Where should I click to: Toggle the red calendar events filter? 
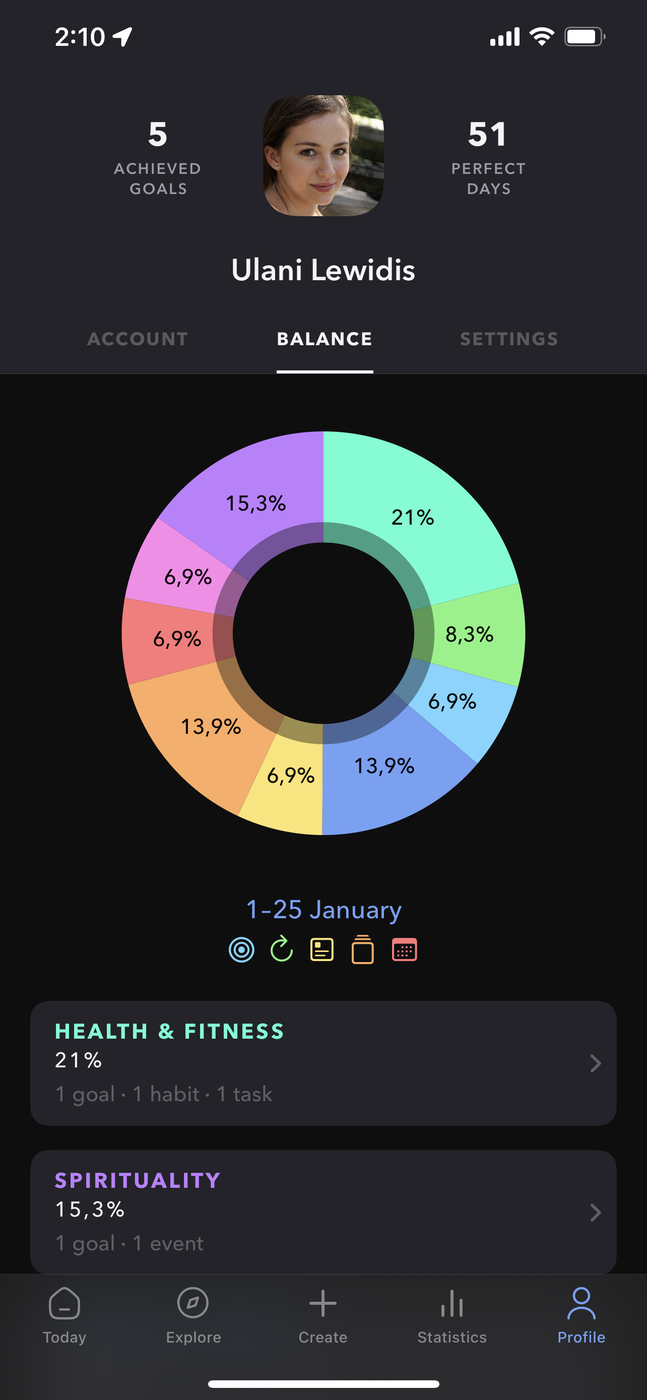pyautogui.click(x=404, y=950)
